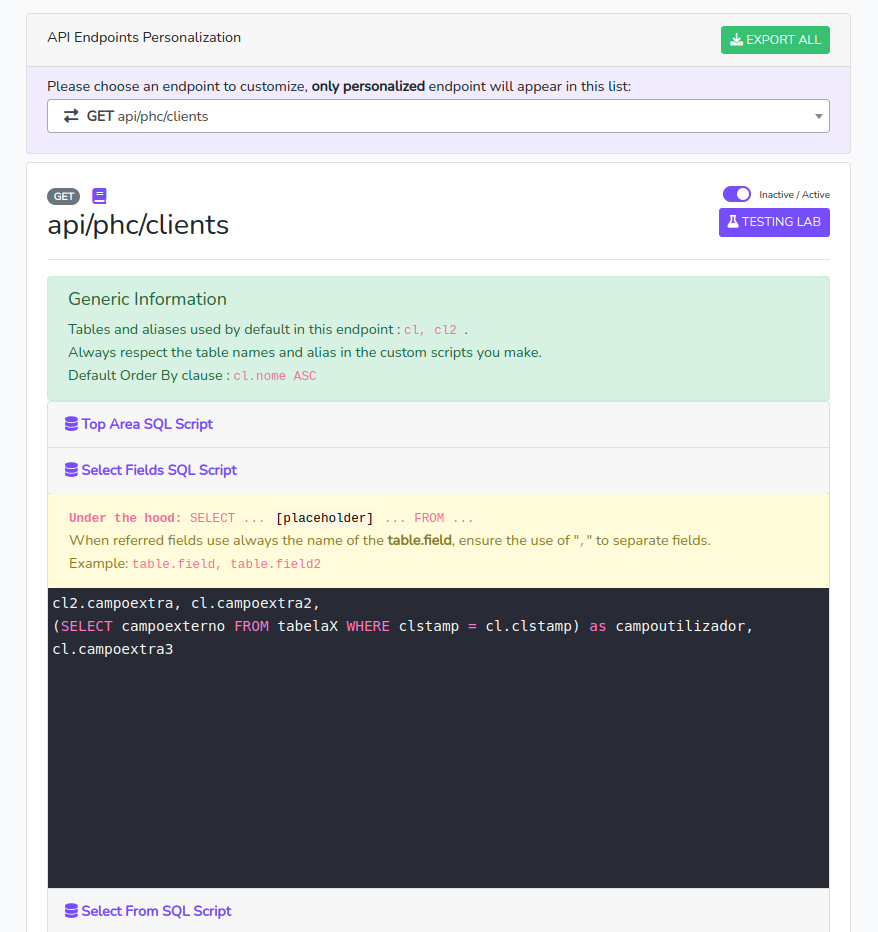Click the cl.campoextra3 line in code editor

[x=113, y=650]
